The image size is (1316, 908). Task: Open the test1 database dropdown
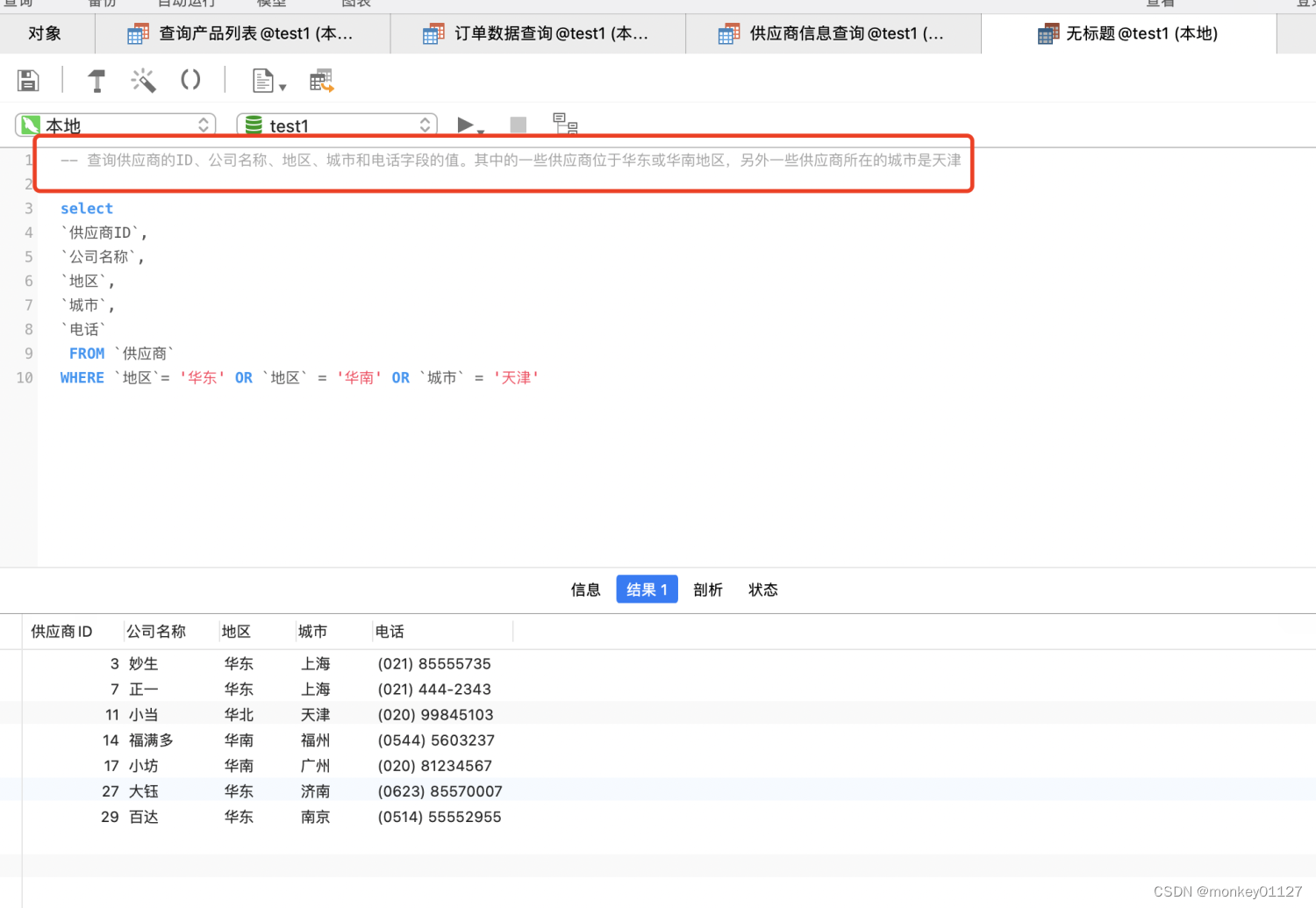coord(338,125)
